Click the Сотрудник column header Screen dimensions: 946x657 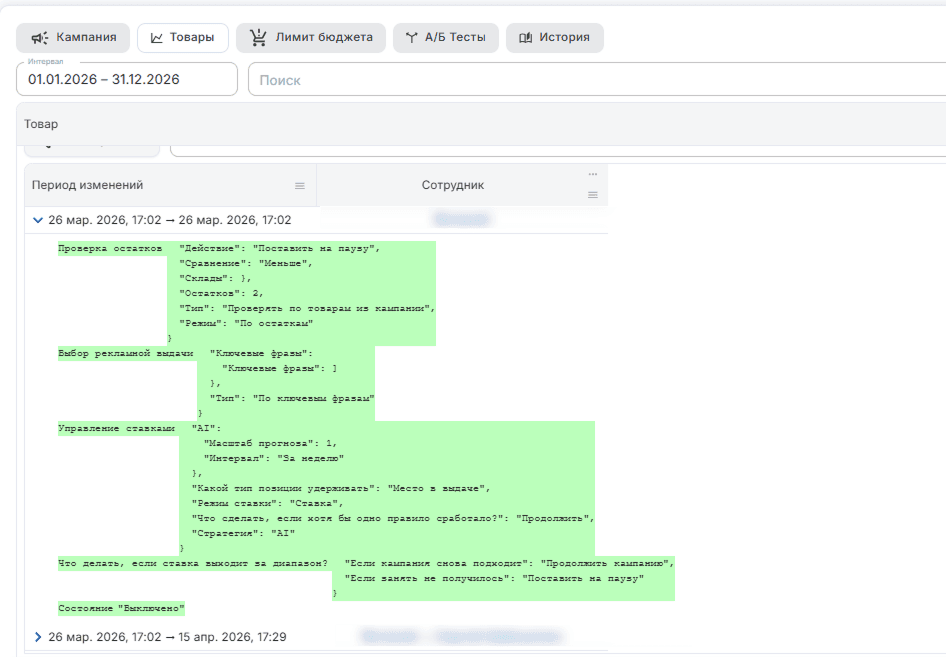[452, 185]
